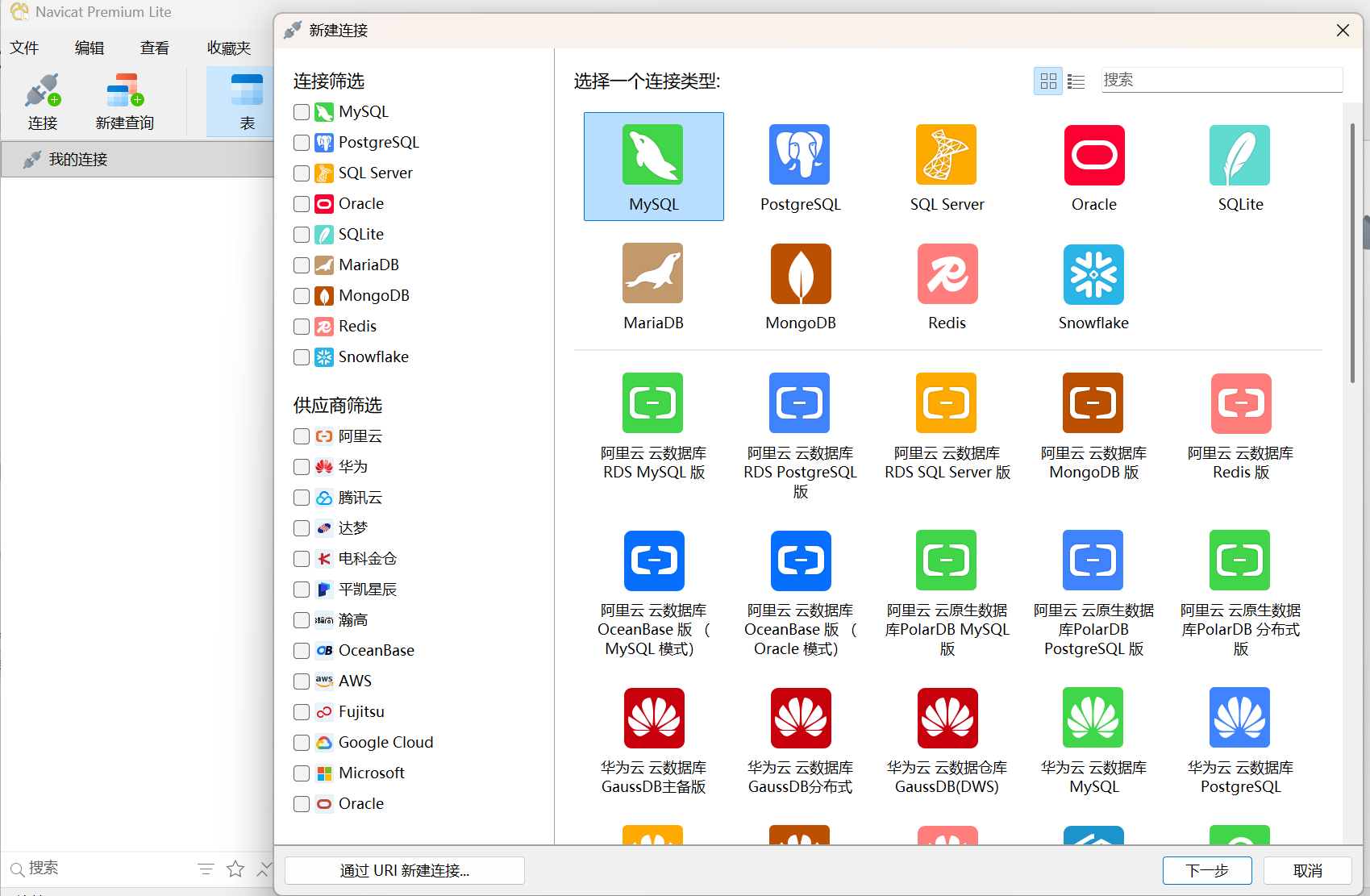Enable the SQLite filter checkbox

coord(302,235)
